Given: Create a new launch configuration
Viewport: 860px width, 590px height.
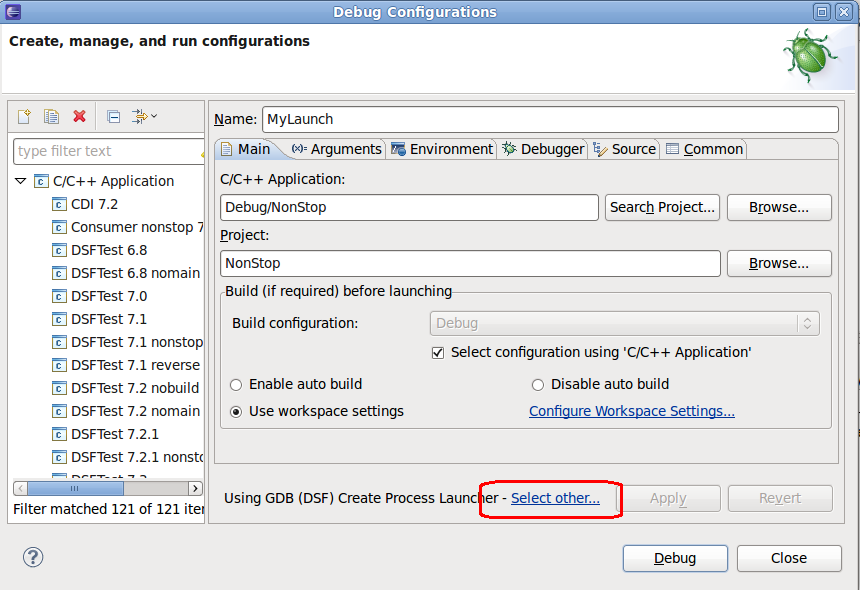Looking at the screenshot, I should coord(25,116).
